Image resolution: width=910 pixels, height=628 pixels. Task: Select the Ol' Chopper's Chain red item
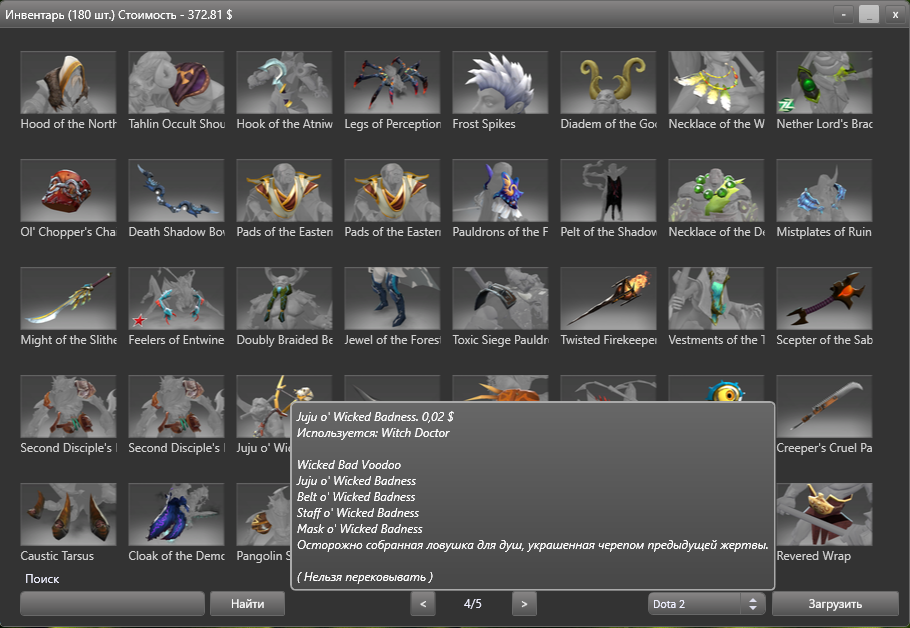[68, 190]
